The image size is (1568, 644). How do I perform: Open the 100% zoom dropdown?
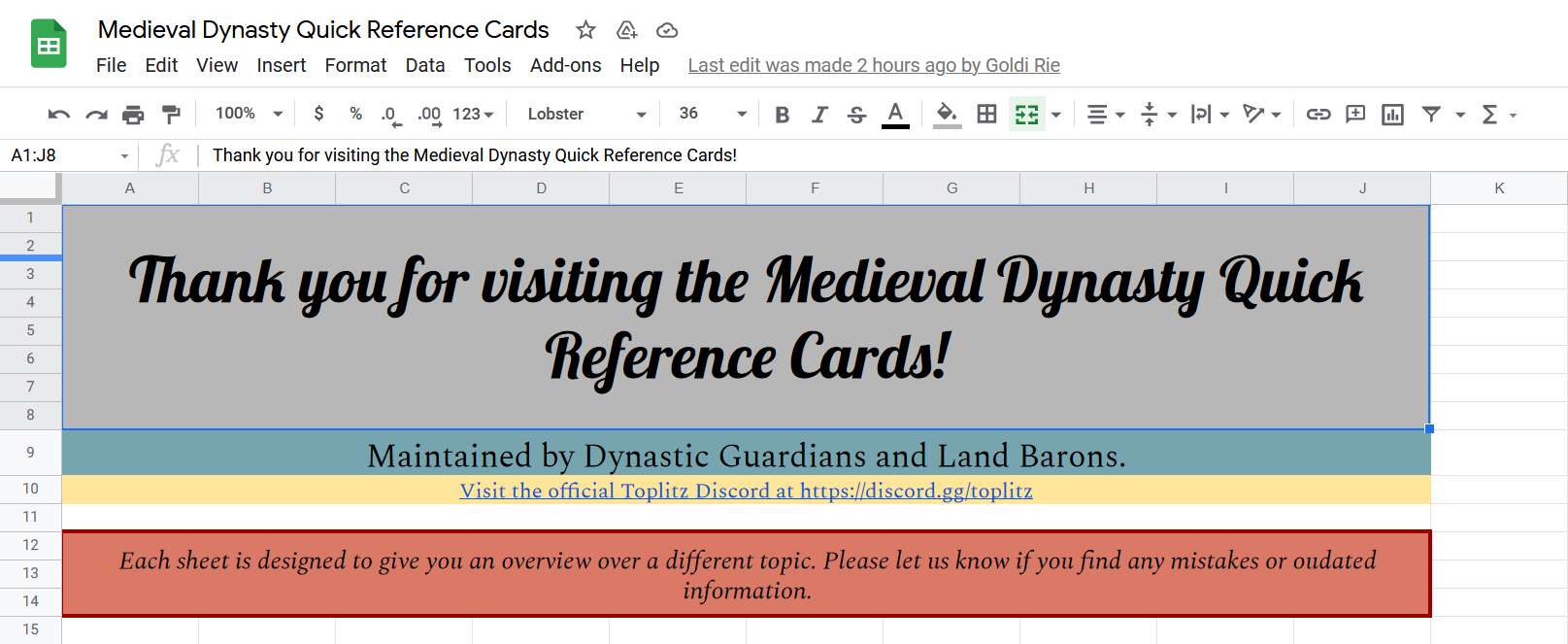(250, 114)
